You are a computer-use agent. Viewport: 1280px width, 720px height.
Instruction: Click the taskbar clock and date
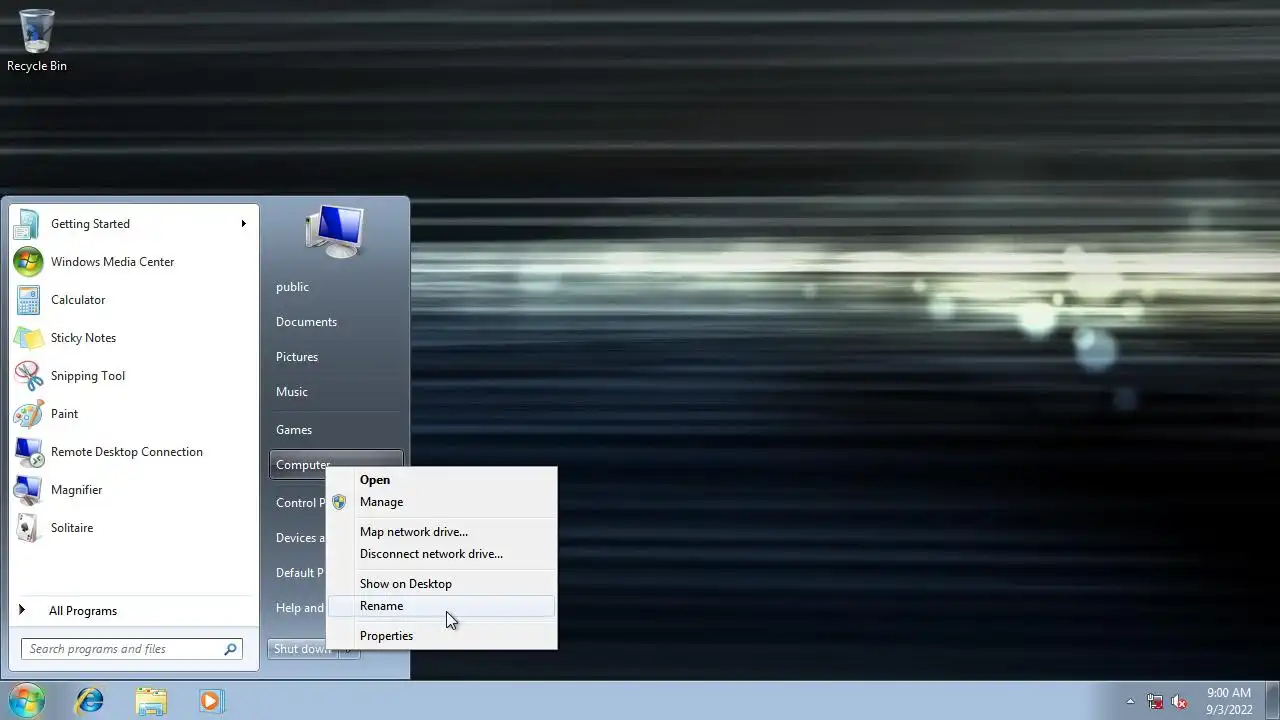tap(1229, 701)
